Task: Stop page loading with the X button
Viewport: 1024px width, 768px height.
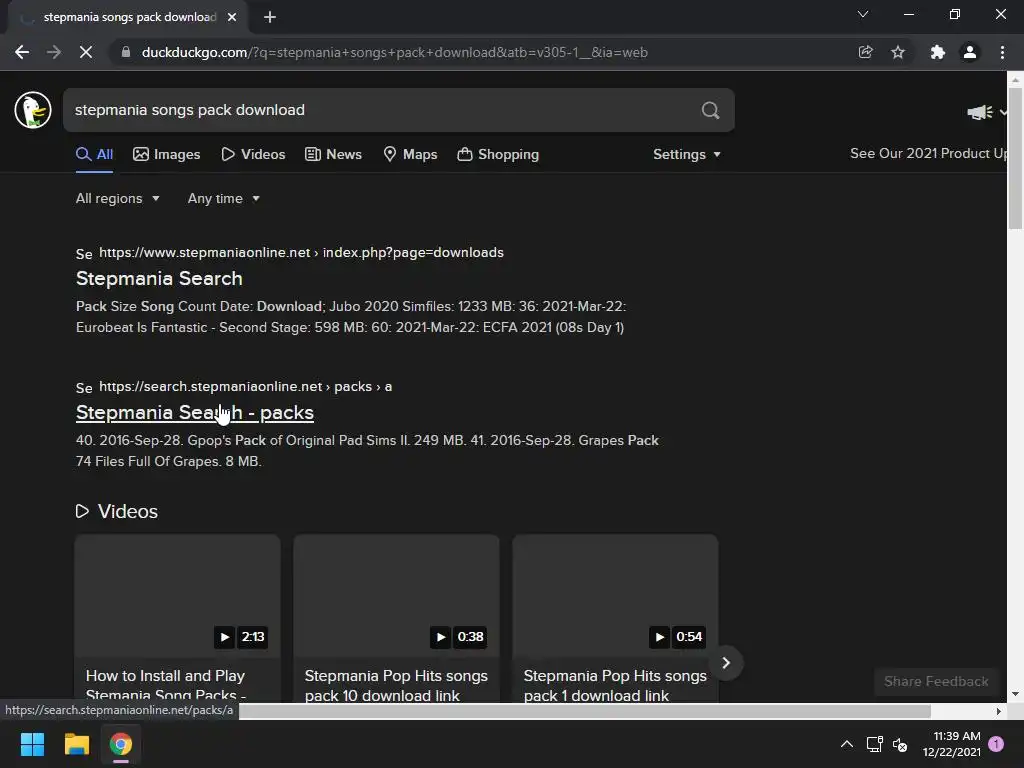Action: coord(86,52)
